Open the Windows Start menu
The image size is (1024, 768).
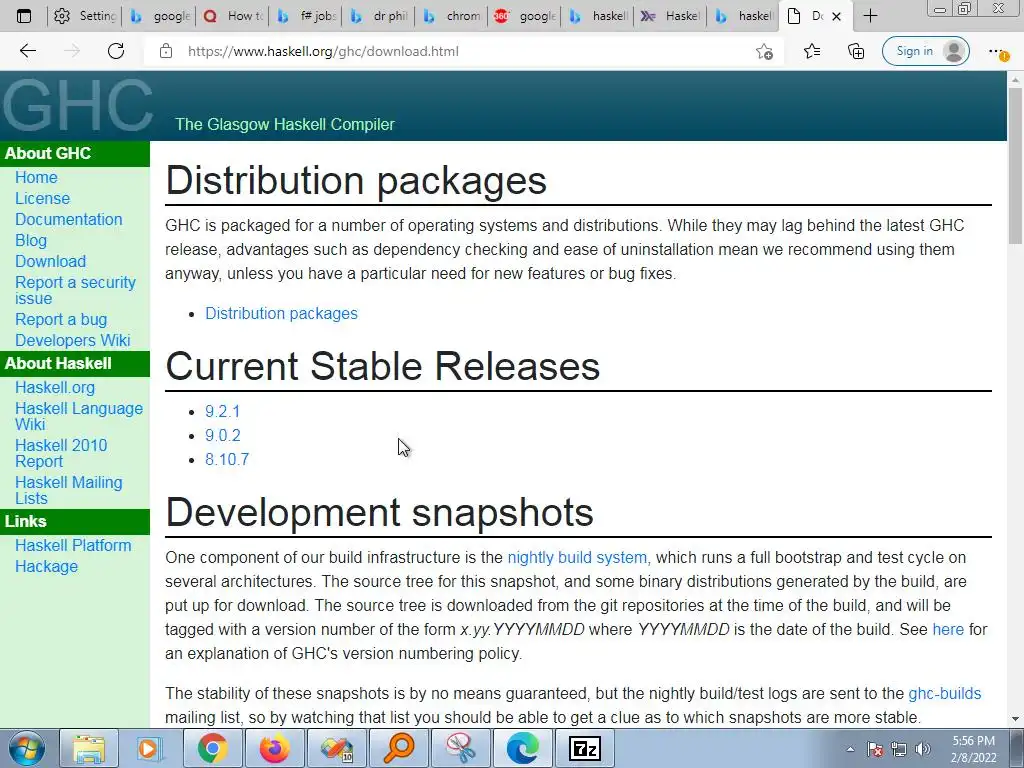(27, 748)
